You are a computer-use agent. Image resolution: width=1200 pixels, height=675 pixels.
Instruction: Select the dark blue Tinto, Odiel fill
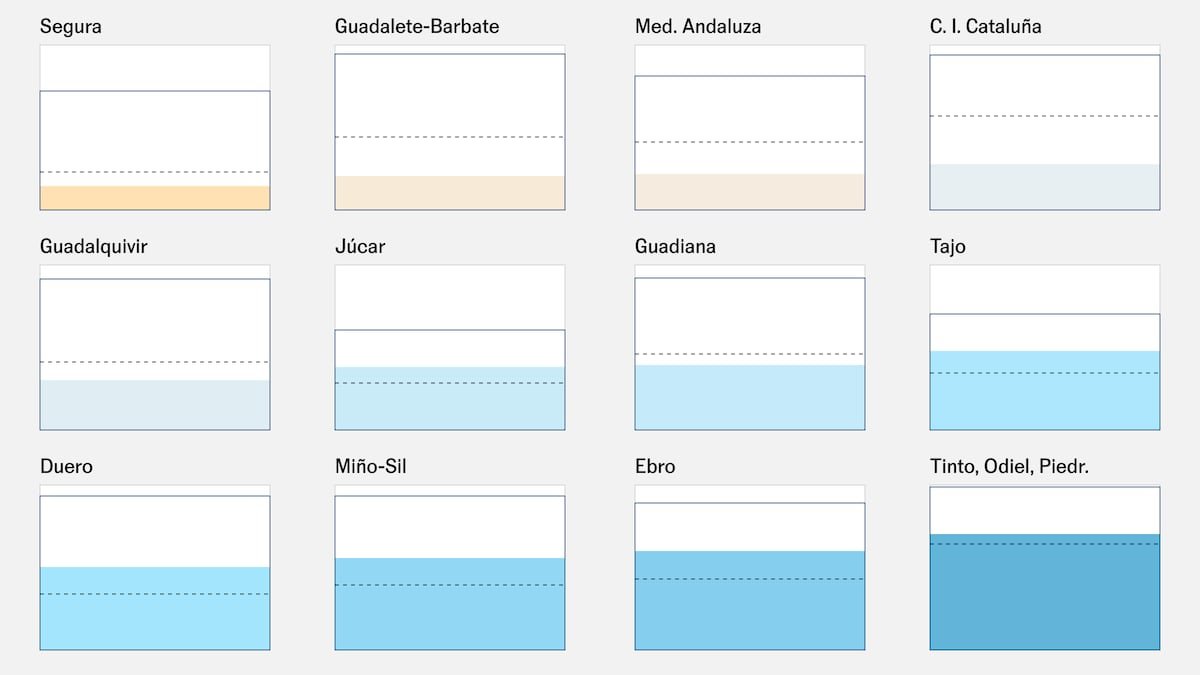1045,592
